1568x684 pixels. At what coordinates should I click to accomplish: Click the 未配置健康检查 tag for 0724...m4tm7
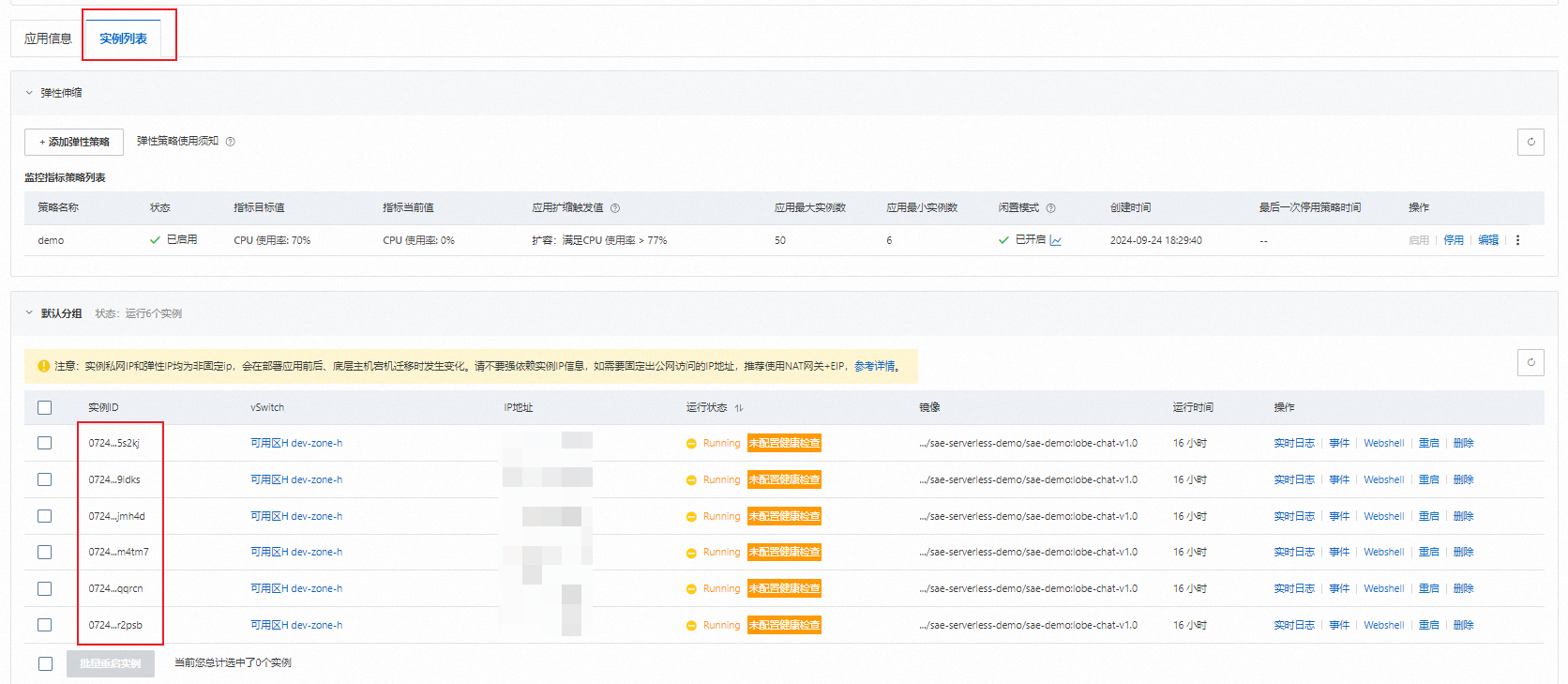pyautogui.click(x=784, y=553)
